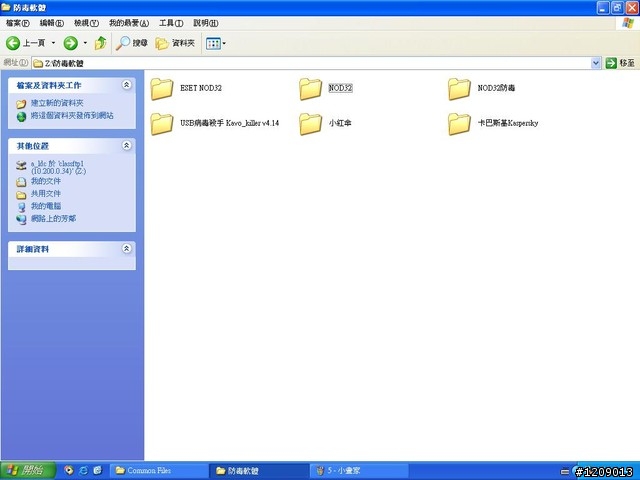Screen dimensions: 640x480
Task: Click the new folder icon in tasks panel
Action: (21, 104)
